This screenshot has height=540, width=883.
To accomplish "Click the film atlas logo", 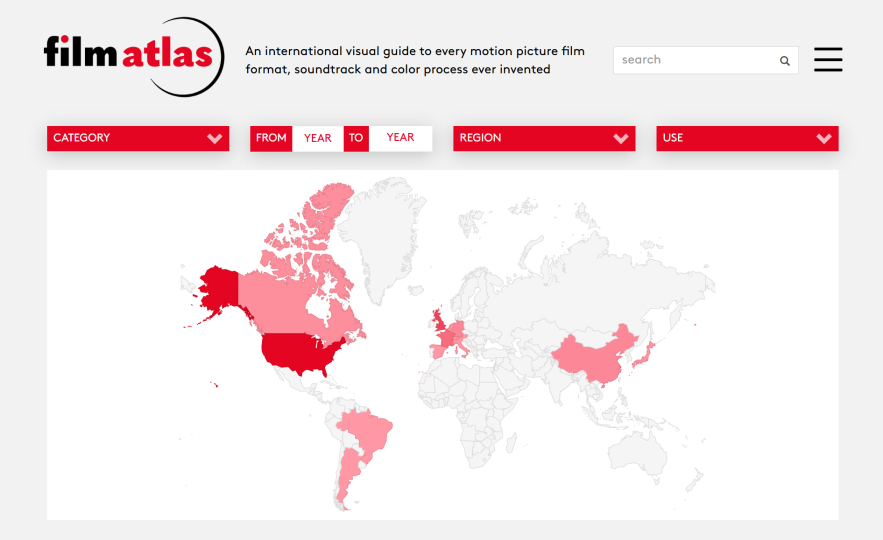I will click(134, 56).
